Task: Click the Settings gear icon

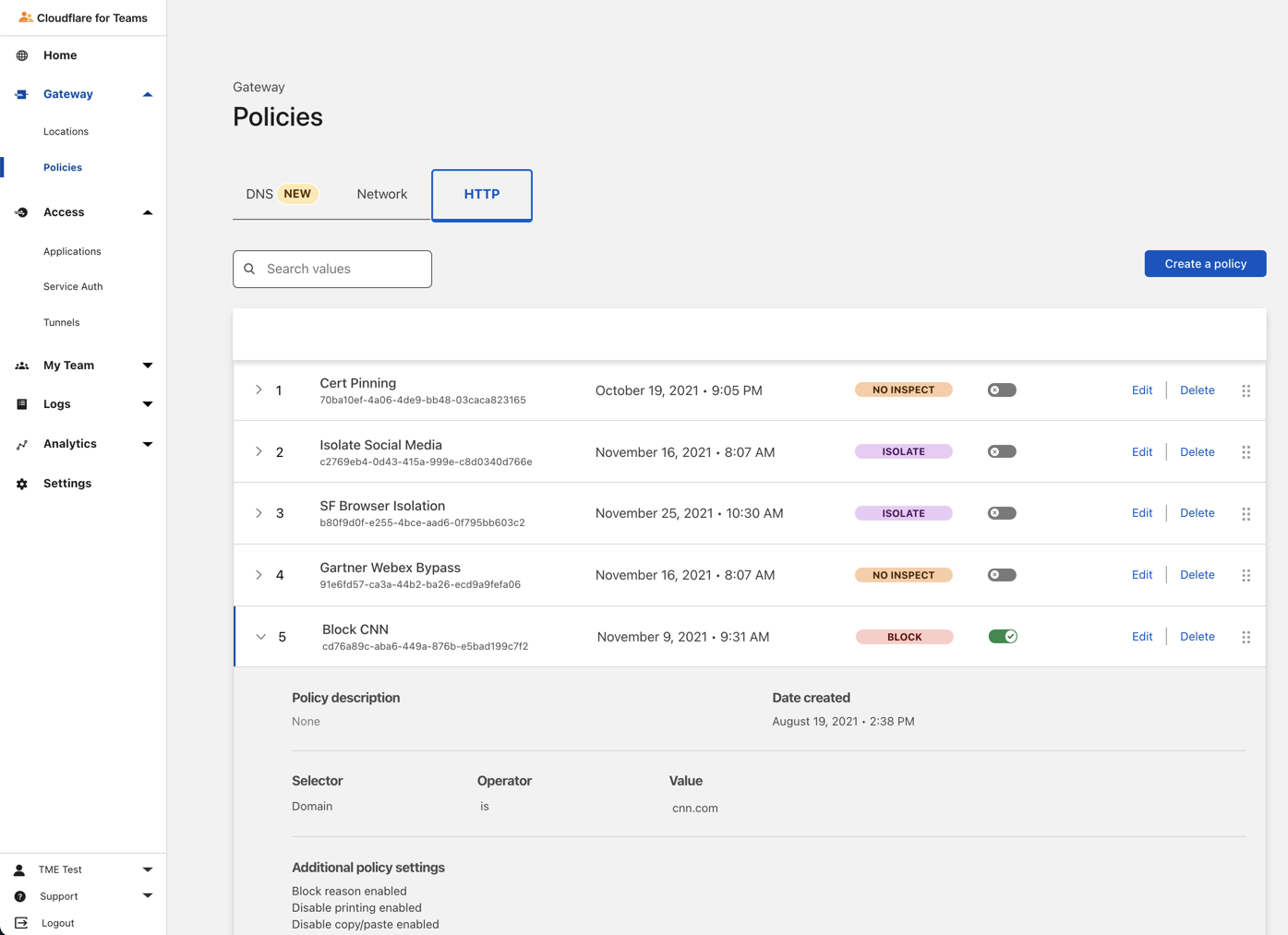Action: tap(22, 484)
